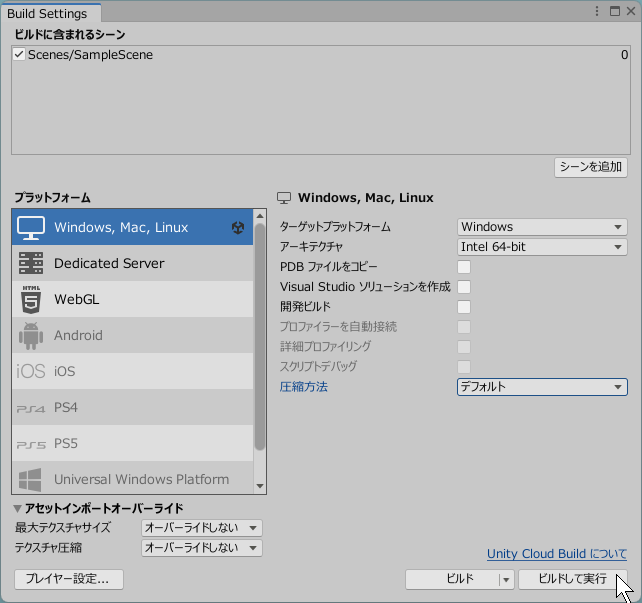Select Windows, Mac, Linux platform row
642x603 pixels.
[x=132, y=227]
